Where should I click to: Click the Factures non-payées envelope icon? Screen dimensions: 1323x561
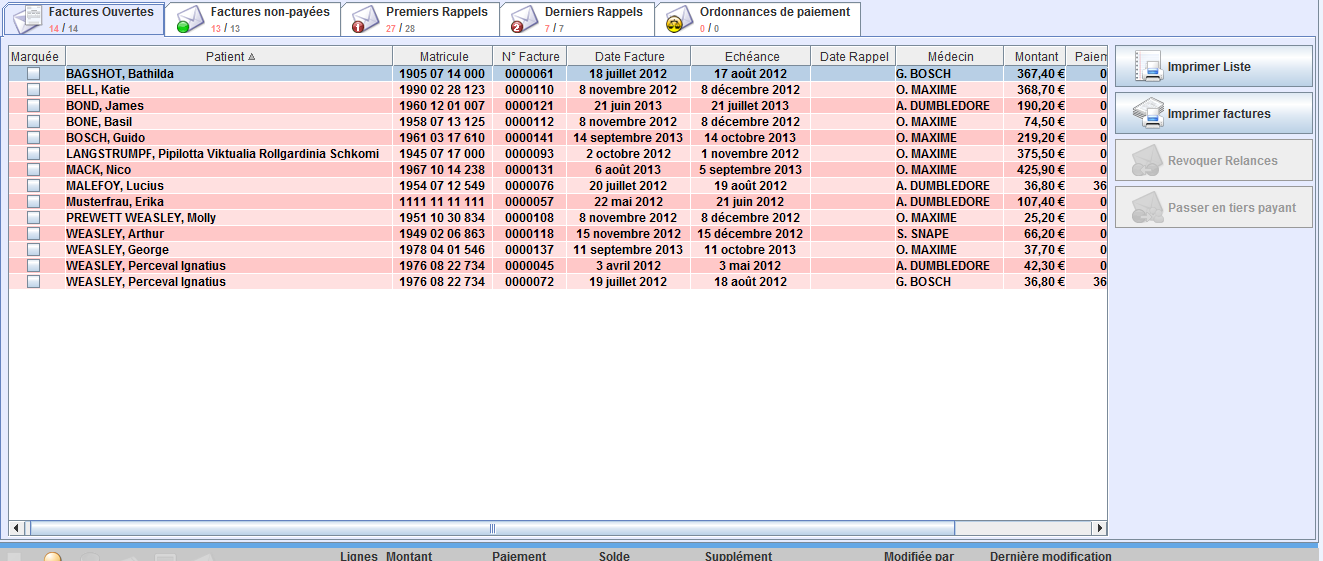pos(189,19)
